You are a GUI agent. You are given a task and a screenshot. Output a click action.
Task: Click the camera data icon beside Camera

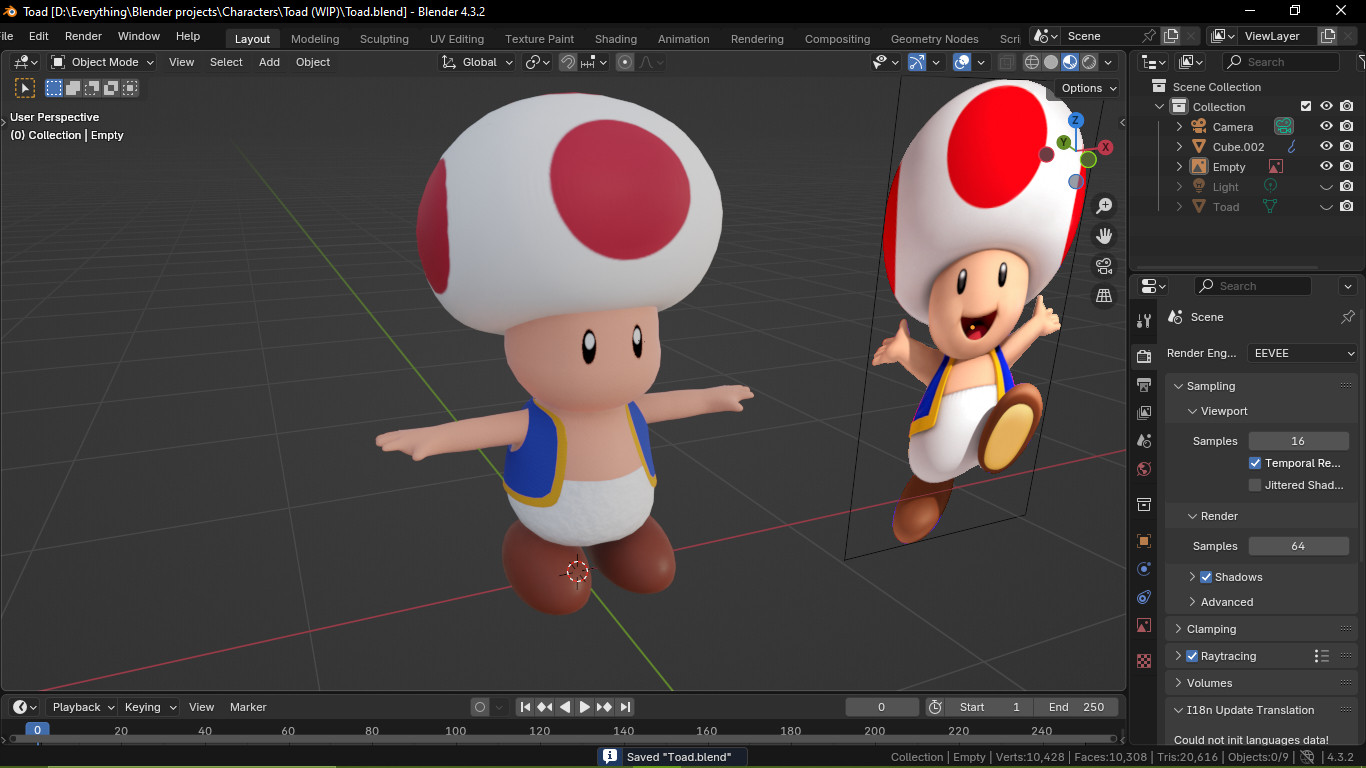[x=1284, y=127]
